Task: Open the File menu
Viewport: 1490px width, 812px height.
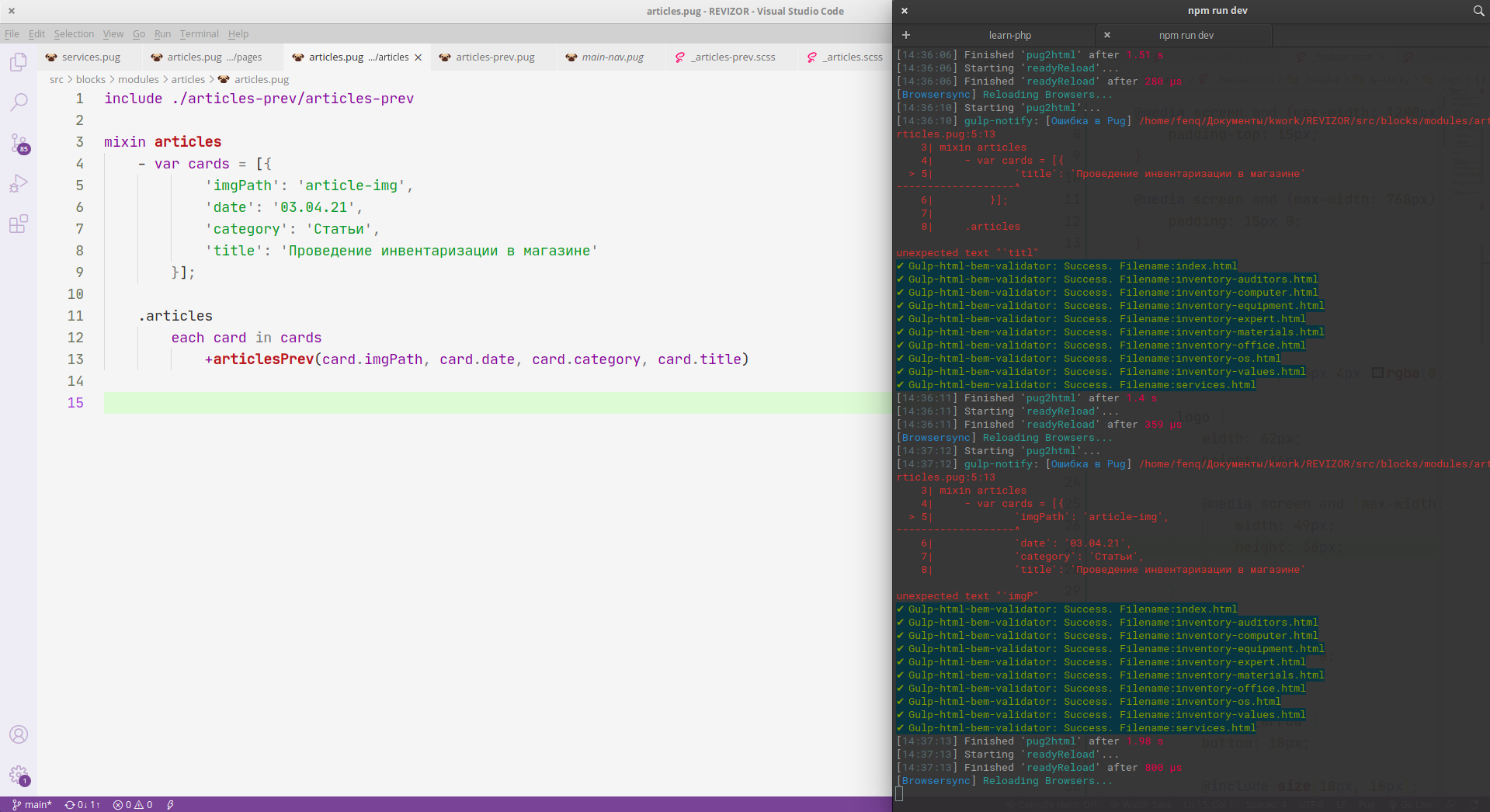Action: point(12,34)
